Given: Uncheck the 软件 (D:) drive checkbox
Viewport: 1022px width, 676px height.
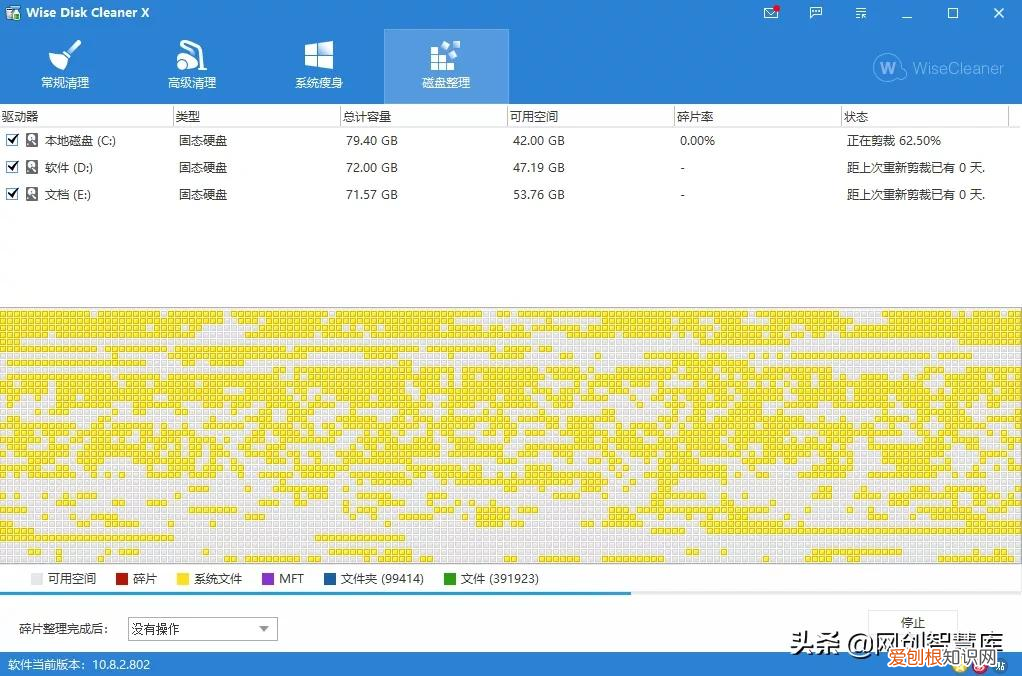Looking at the screenshot, I should [x=12, y=167].
